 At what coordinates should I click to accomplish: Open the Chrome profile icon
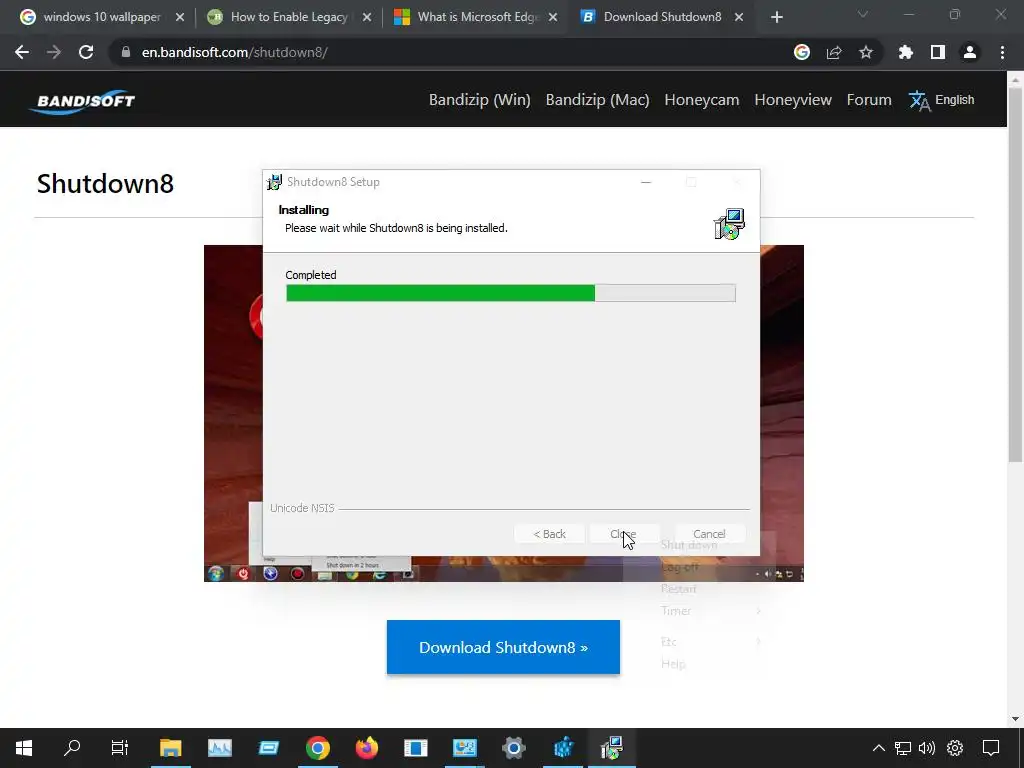970,52
